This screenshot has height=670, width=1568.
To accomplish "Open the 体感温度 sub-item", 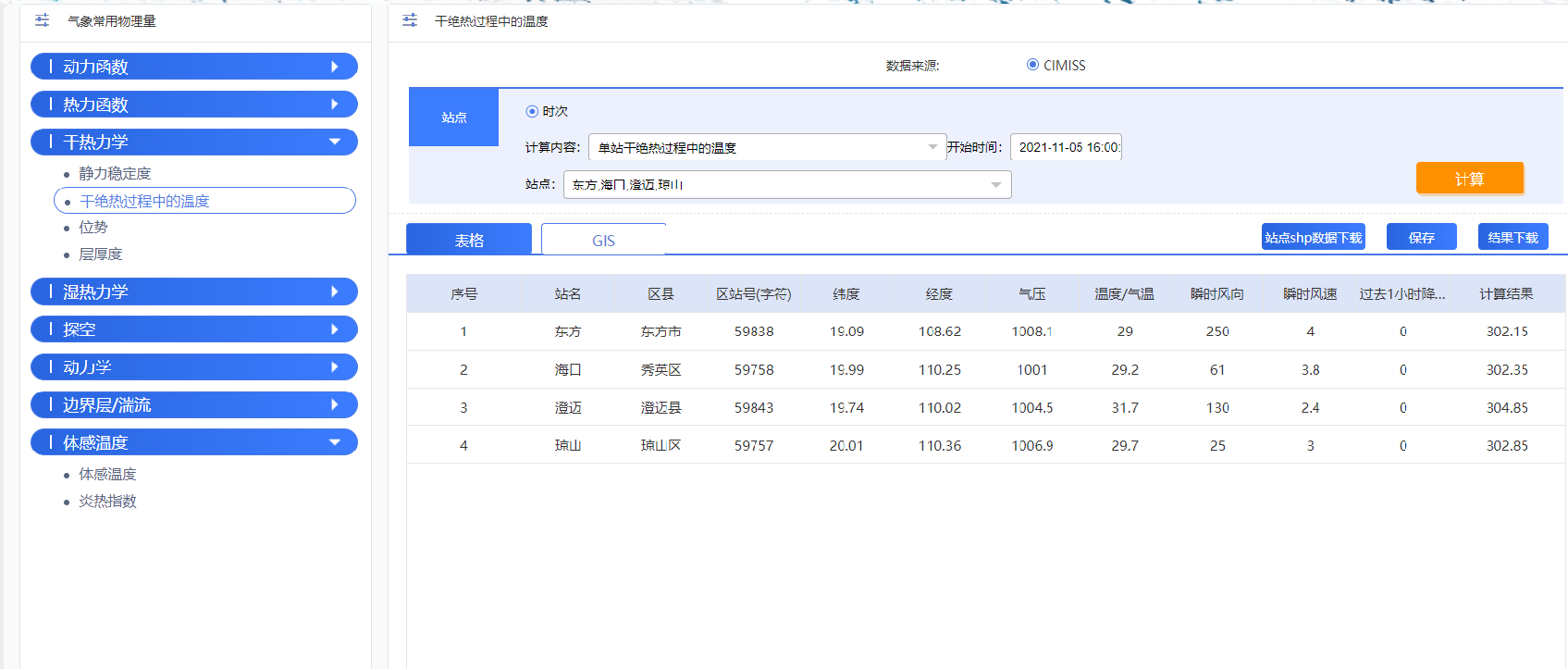I will coord(107,474).
